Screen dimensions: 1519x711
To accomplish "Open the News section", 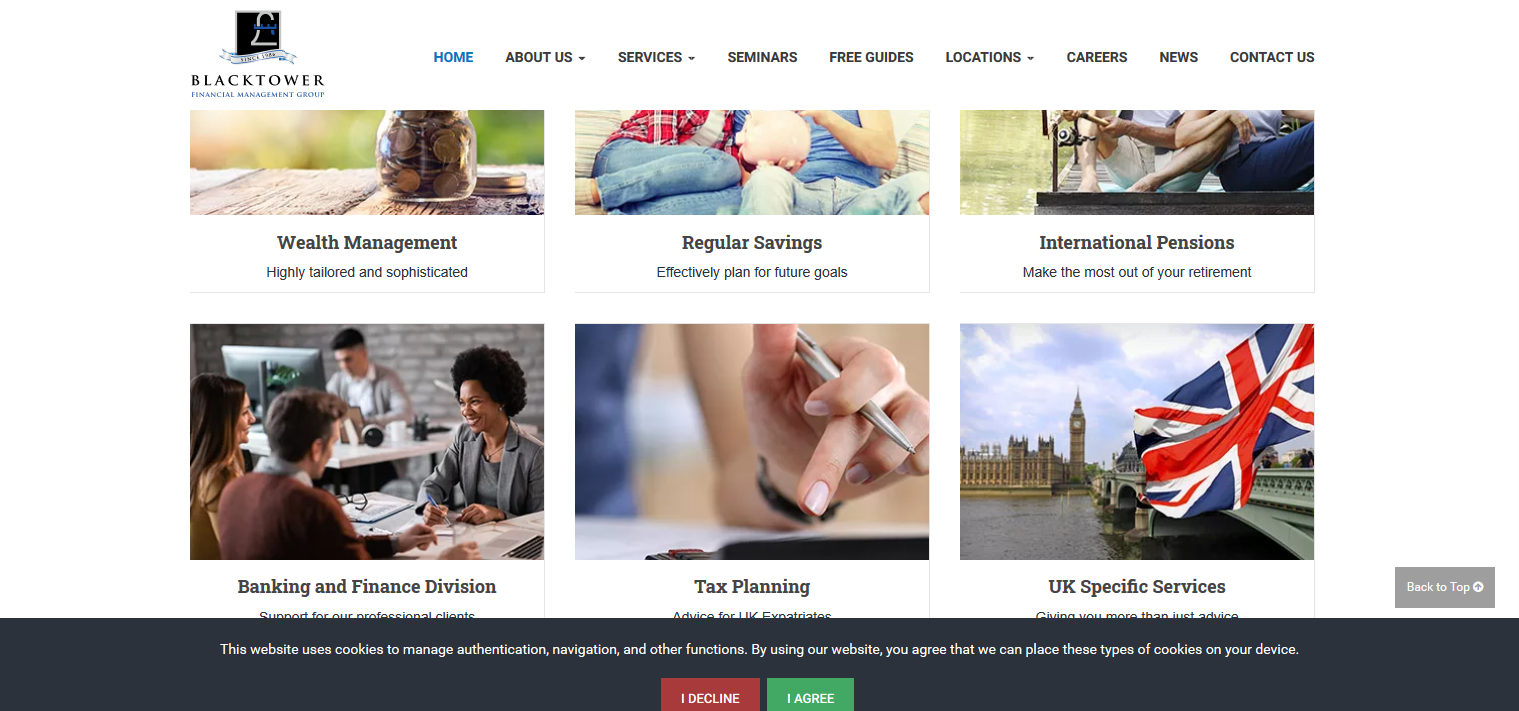I will (1178, 57).
